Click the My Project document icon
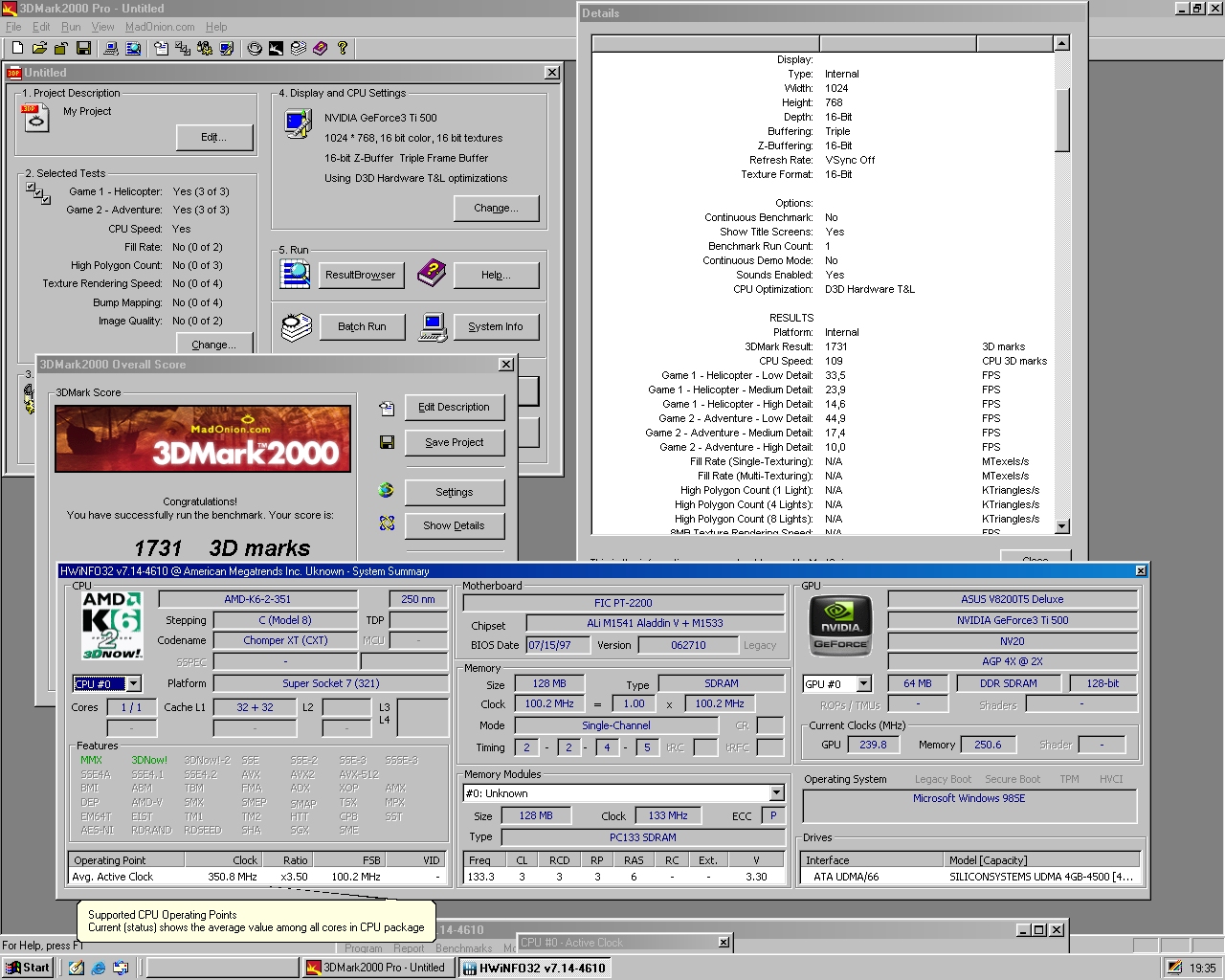This screenshot has width=1225, height=980. pos(35,118)
